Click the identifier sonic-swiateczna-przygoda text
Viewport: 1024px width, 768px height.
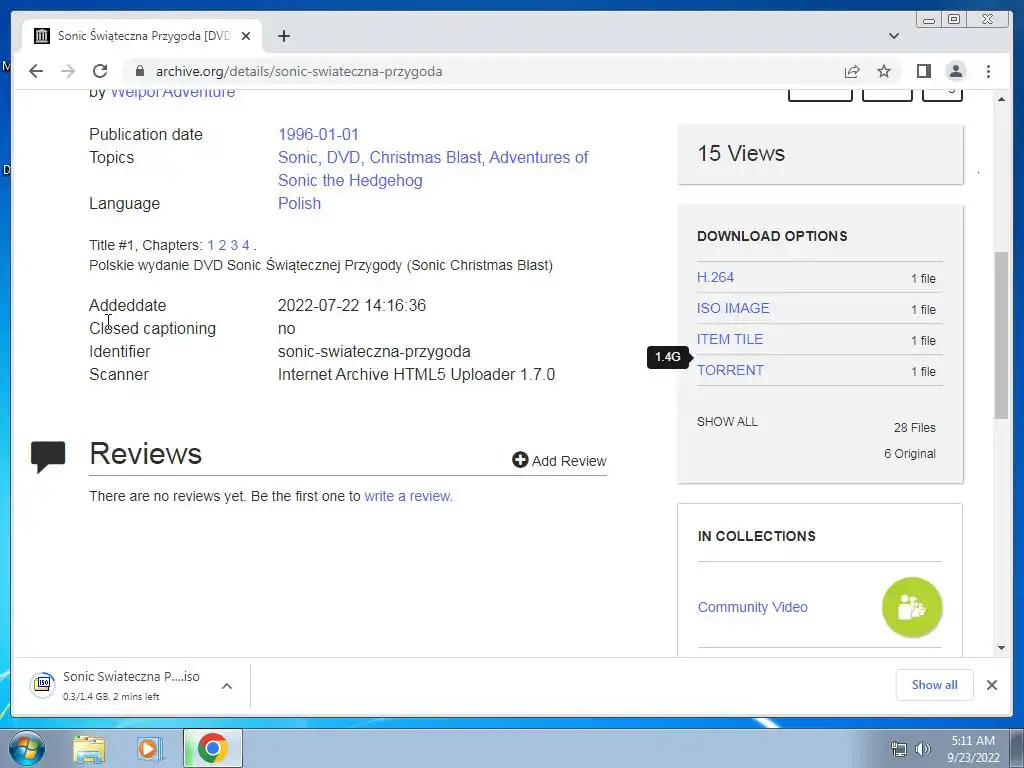374,351
